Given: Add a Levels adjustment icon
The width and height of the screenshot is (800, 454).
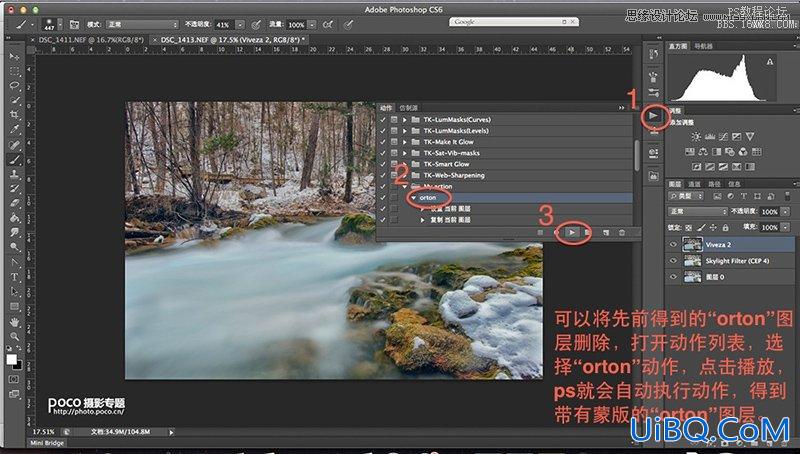Looking at the screenshot, I should point(710,137).
